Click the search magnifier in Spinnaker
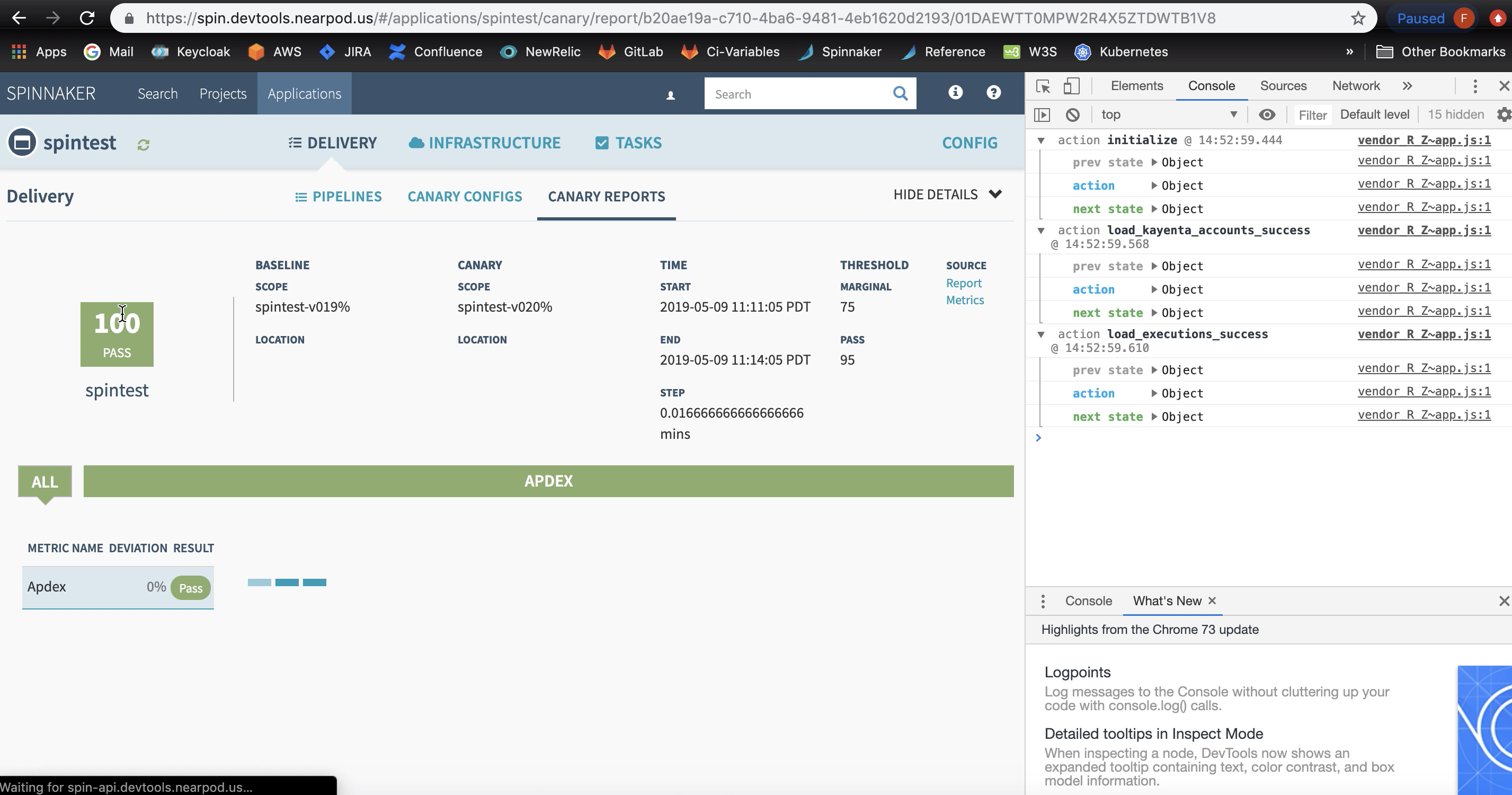This screenshot has height=795, width=1512. [901, 93]
